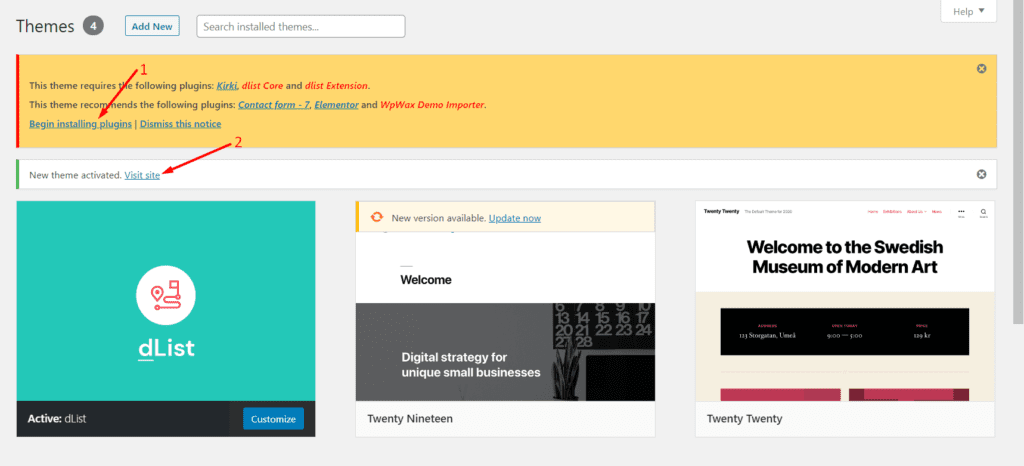1024x466 pixels.
Task: Select the Twenty Twenty theme thumbnail
Action: [x=845, y=301]
